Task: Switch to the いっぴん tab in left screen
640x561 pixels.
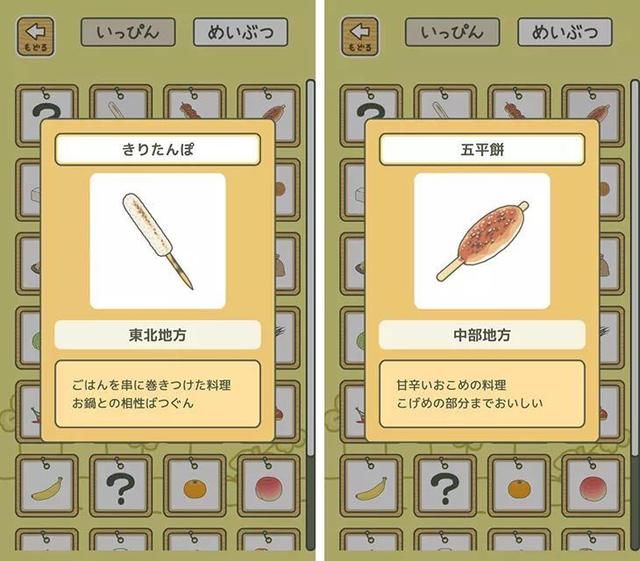Action: click(128, 32)
